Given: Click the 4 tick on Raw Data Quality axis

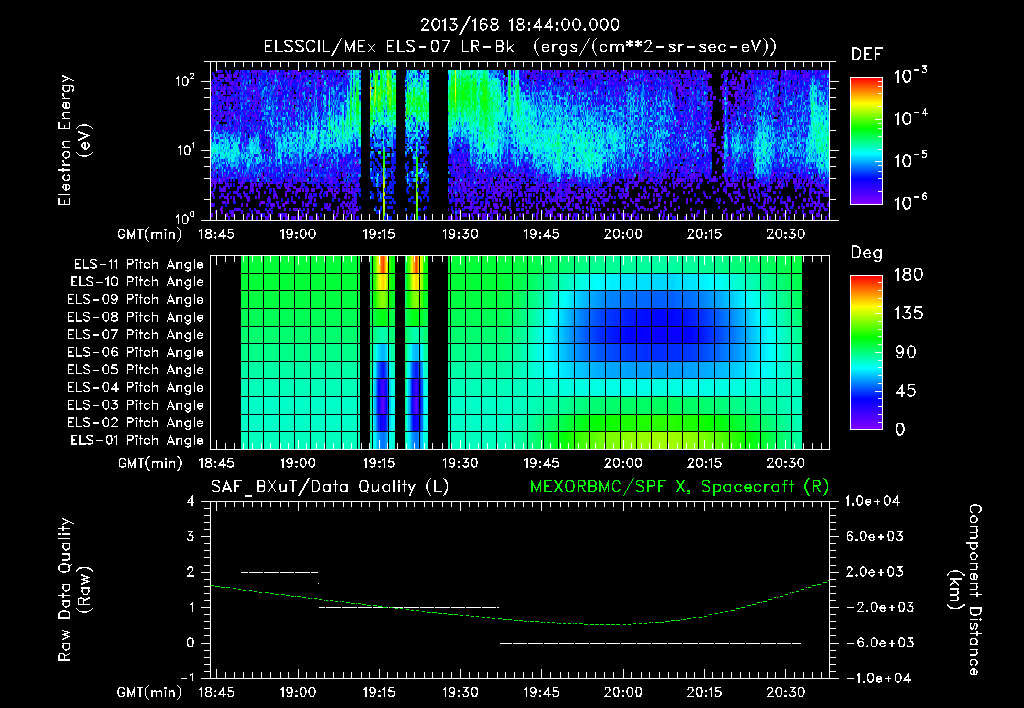Looking at the screenshot, I should (190, 501).
